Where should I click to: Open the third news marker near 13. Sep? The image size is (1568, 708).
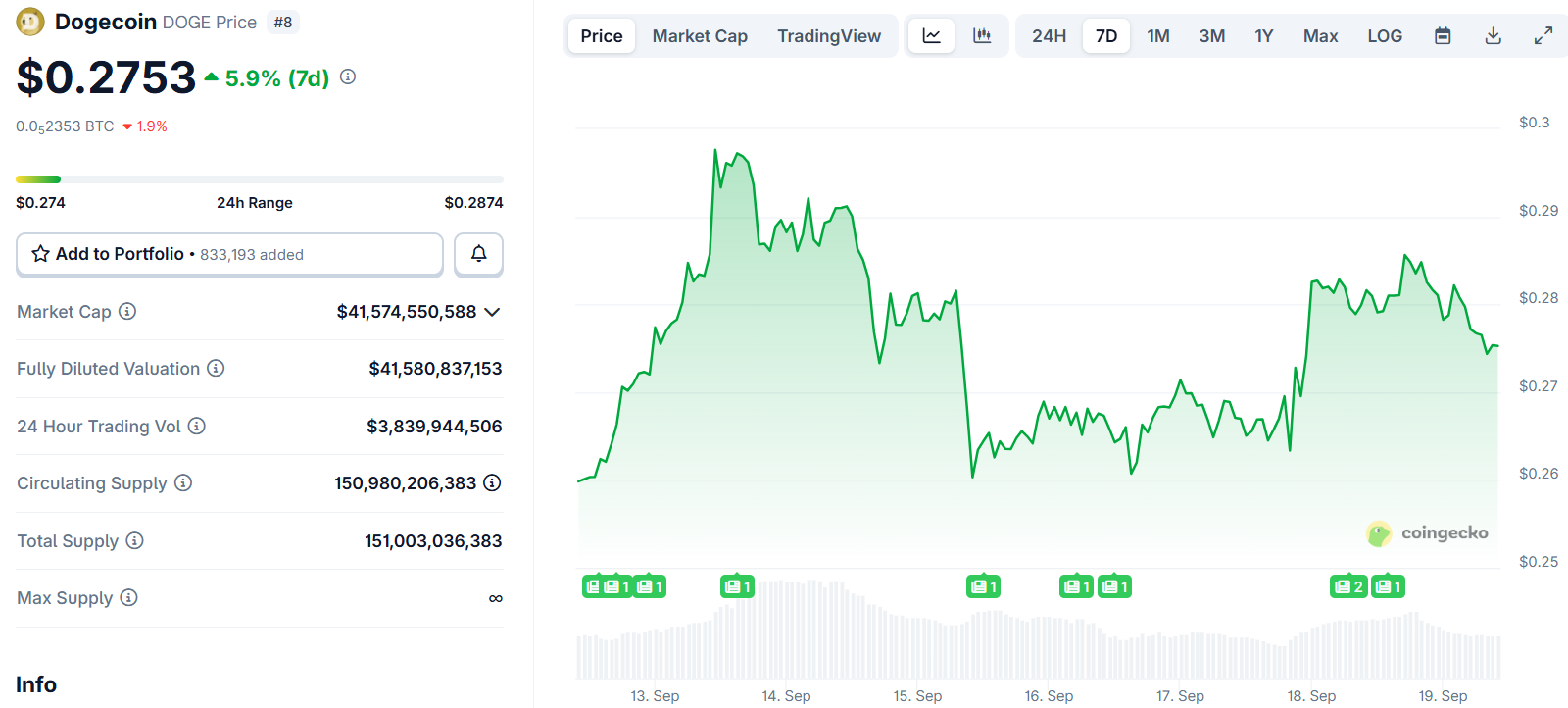(650, 586)
